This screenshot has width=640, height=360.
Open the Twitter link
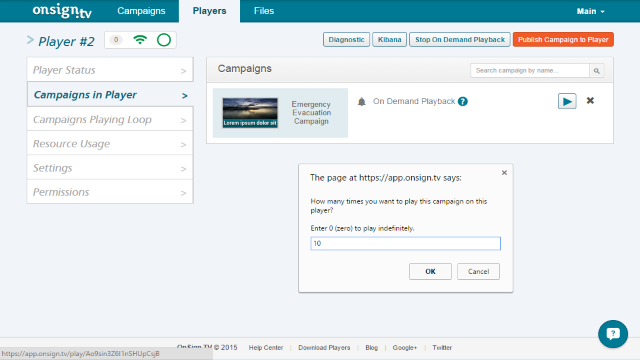pos(442,348)
